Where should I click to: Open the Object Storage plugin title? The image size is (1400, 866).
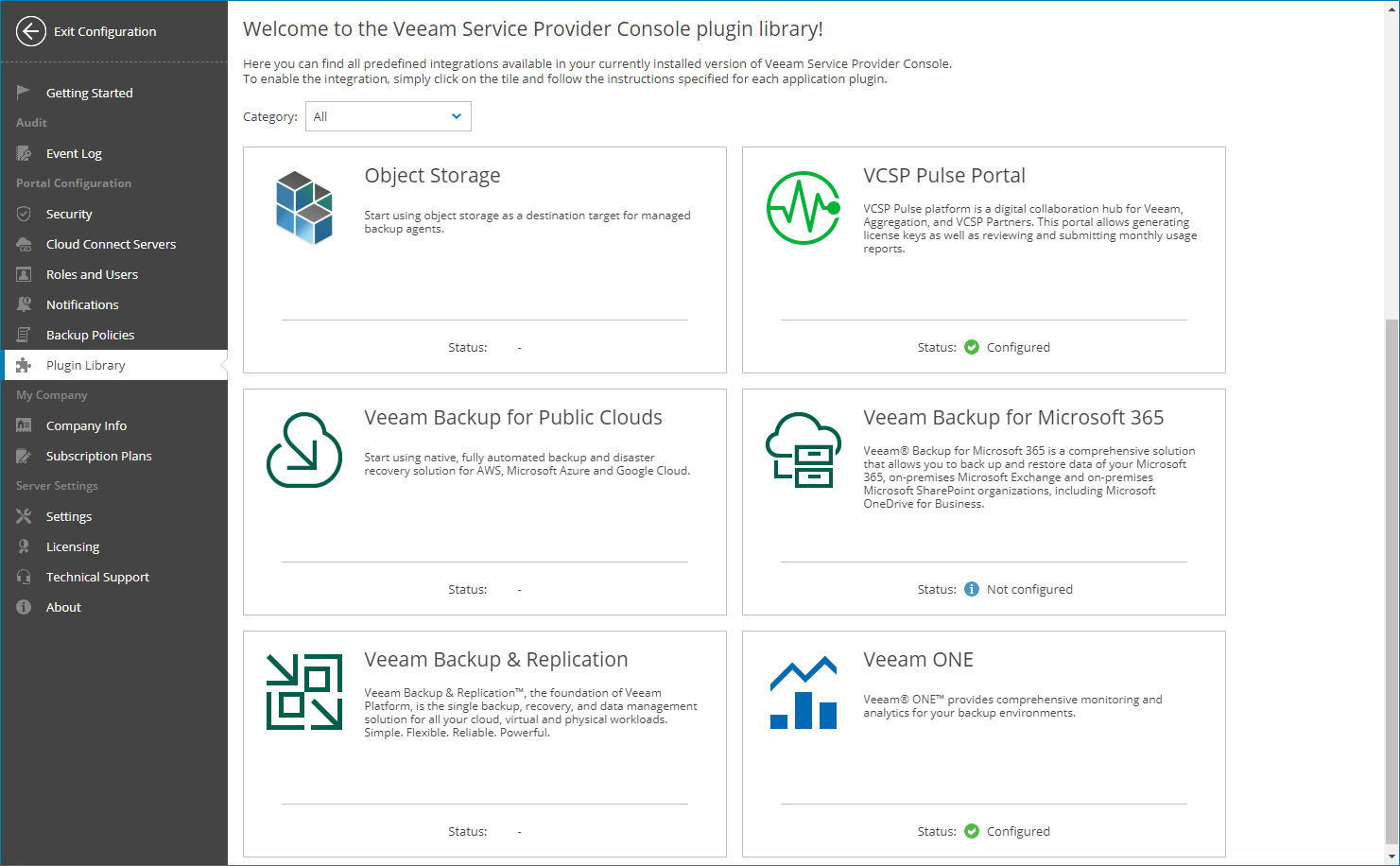coord(432,176)
